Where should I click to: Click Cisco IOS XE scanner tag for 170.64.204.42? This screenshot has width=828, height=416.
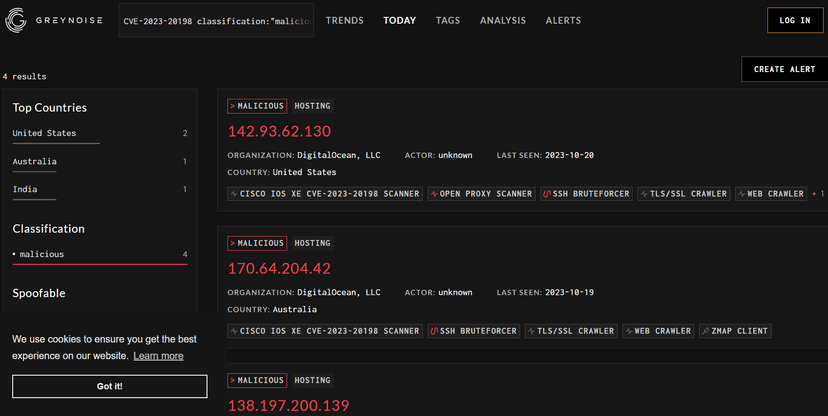[x=325, y=331]
